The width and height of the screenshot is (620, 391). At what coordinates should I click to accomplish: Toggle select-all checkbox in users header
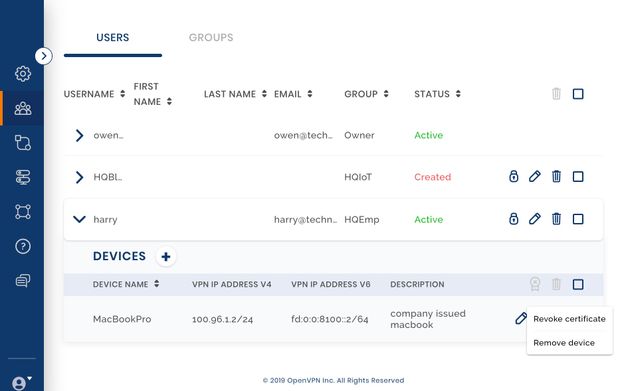point(578,94)
